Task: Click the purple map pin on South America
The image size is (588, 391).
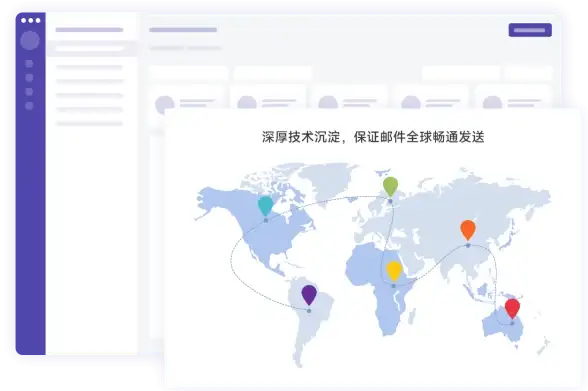Action: [x=309, y=295]
